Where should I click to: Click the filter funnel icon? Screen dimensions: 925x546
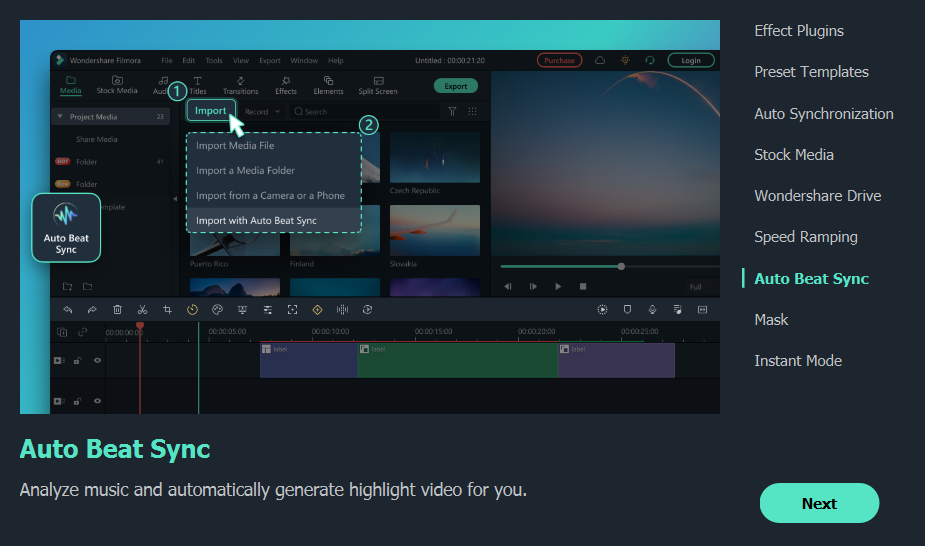pyautogui.click(x=452, y=111)
